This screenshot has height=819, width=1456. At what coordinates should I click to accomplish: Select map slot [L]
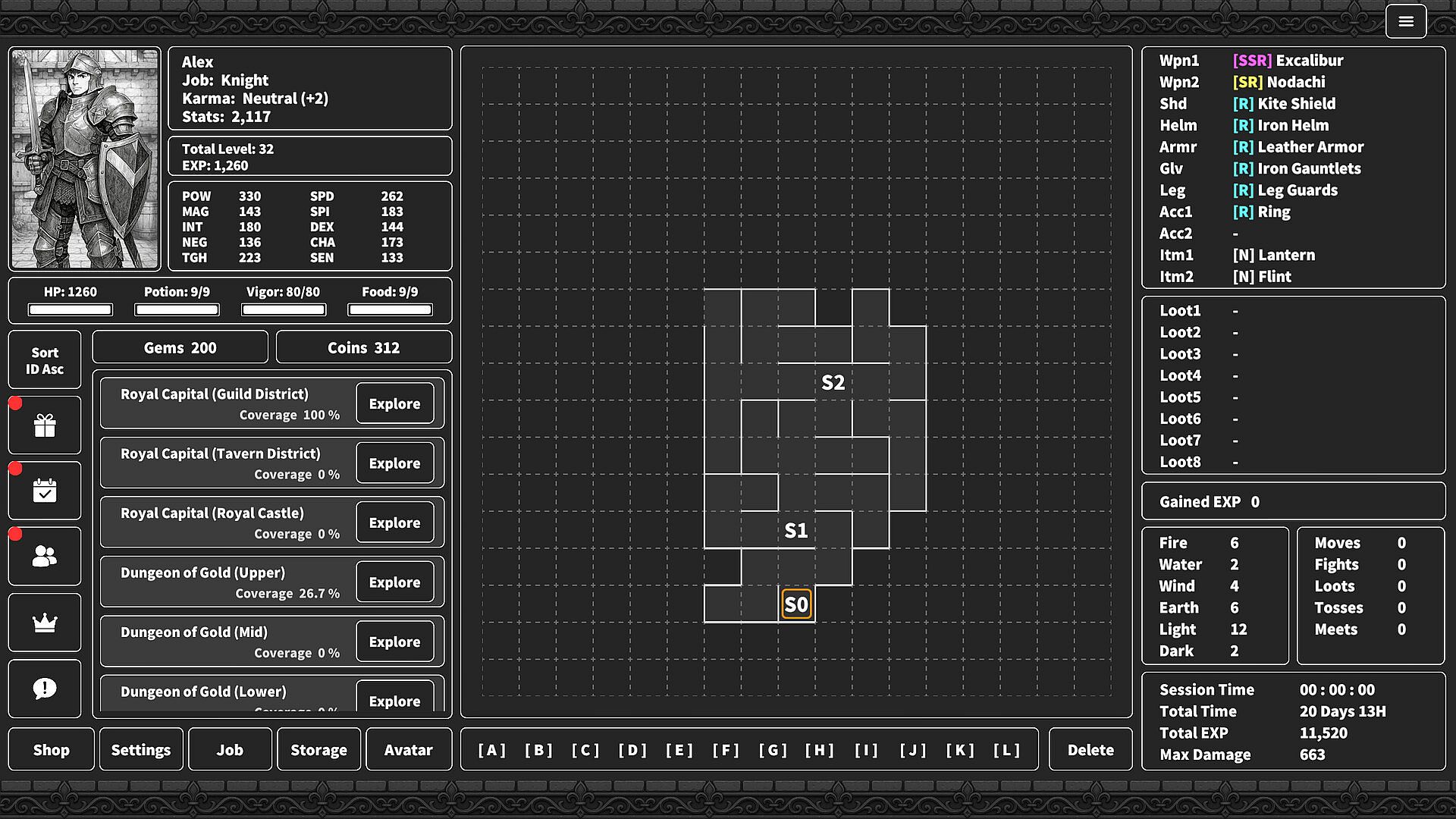tap(1006, 750)
